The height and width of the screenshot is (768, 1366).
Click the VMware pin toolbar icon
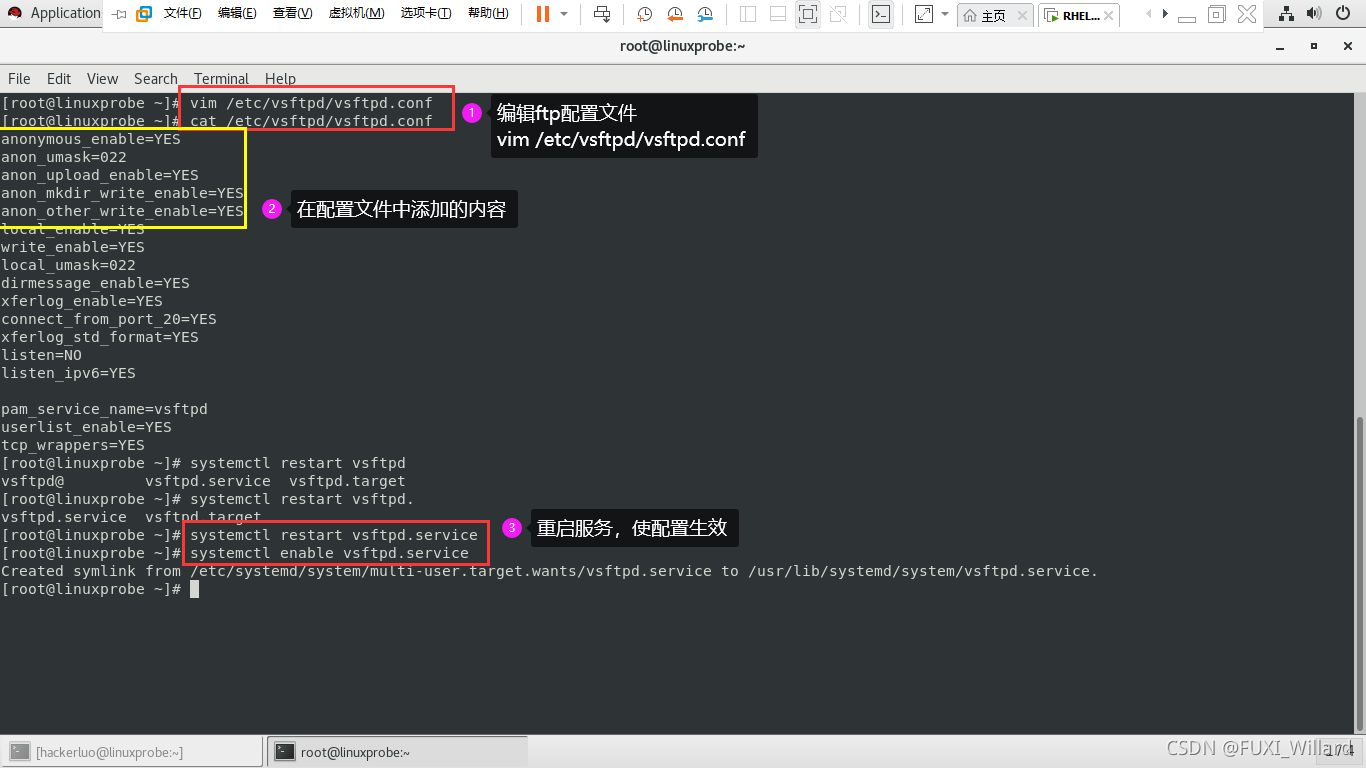[x=119, y=14]
